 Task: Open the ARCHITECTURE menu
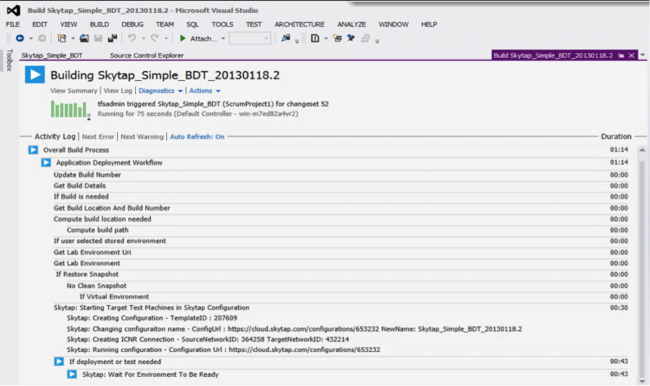coord(299,24)
